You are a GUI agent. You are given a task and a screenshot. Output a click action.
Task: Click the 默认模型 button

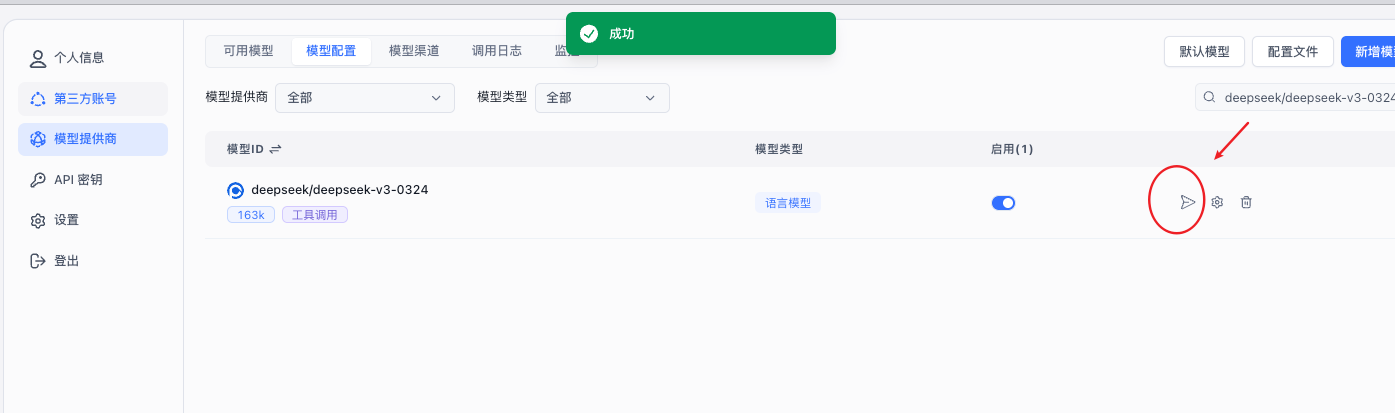[1204, 51]
